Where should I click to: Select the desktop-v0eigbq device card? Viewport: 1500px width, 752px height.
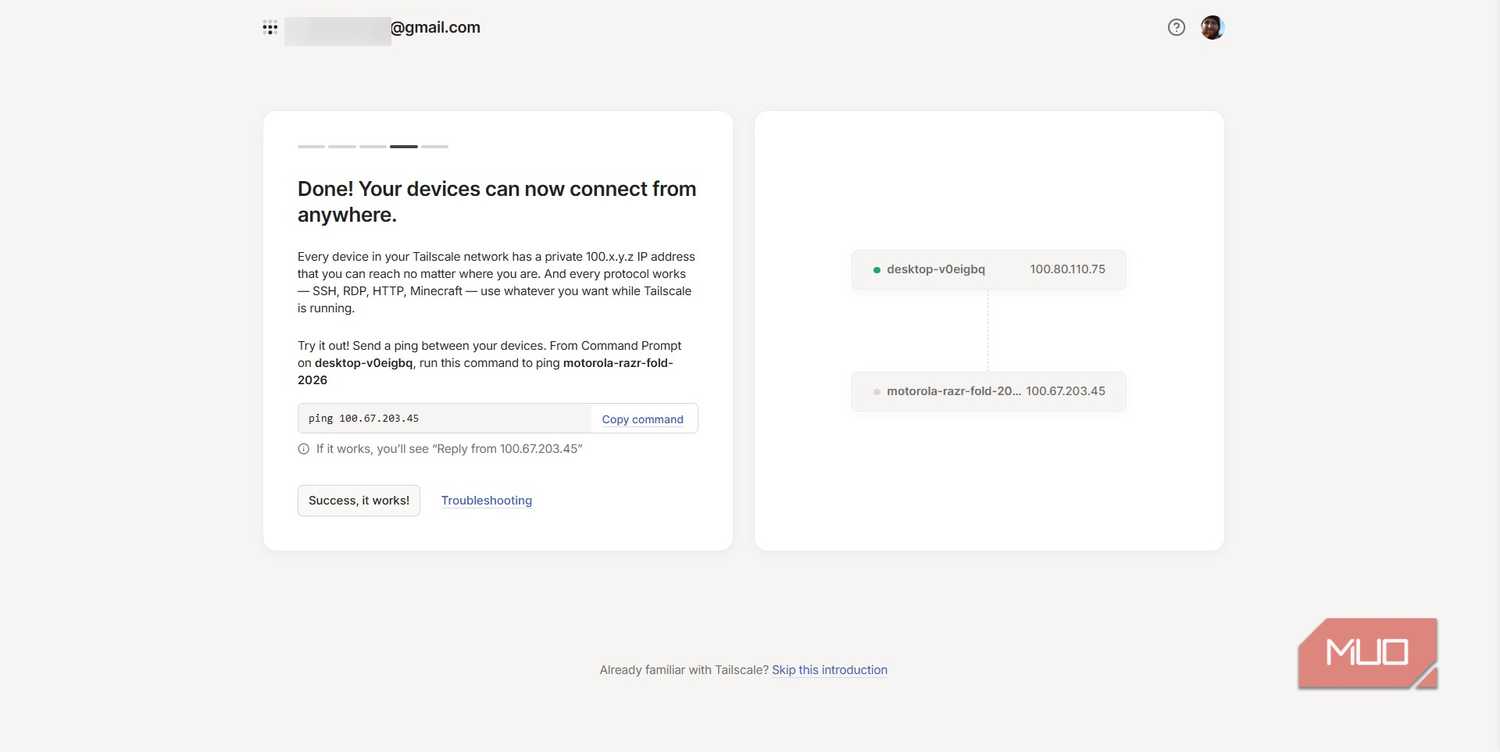989,270
